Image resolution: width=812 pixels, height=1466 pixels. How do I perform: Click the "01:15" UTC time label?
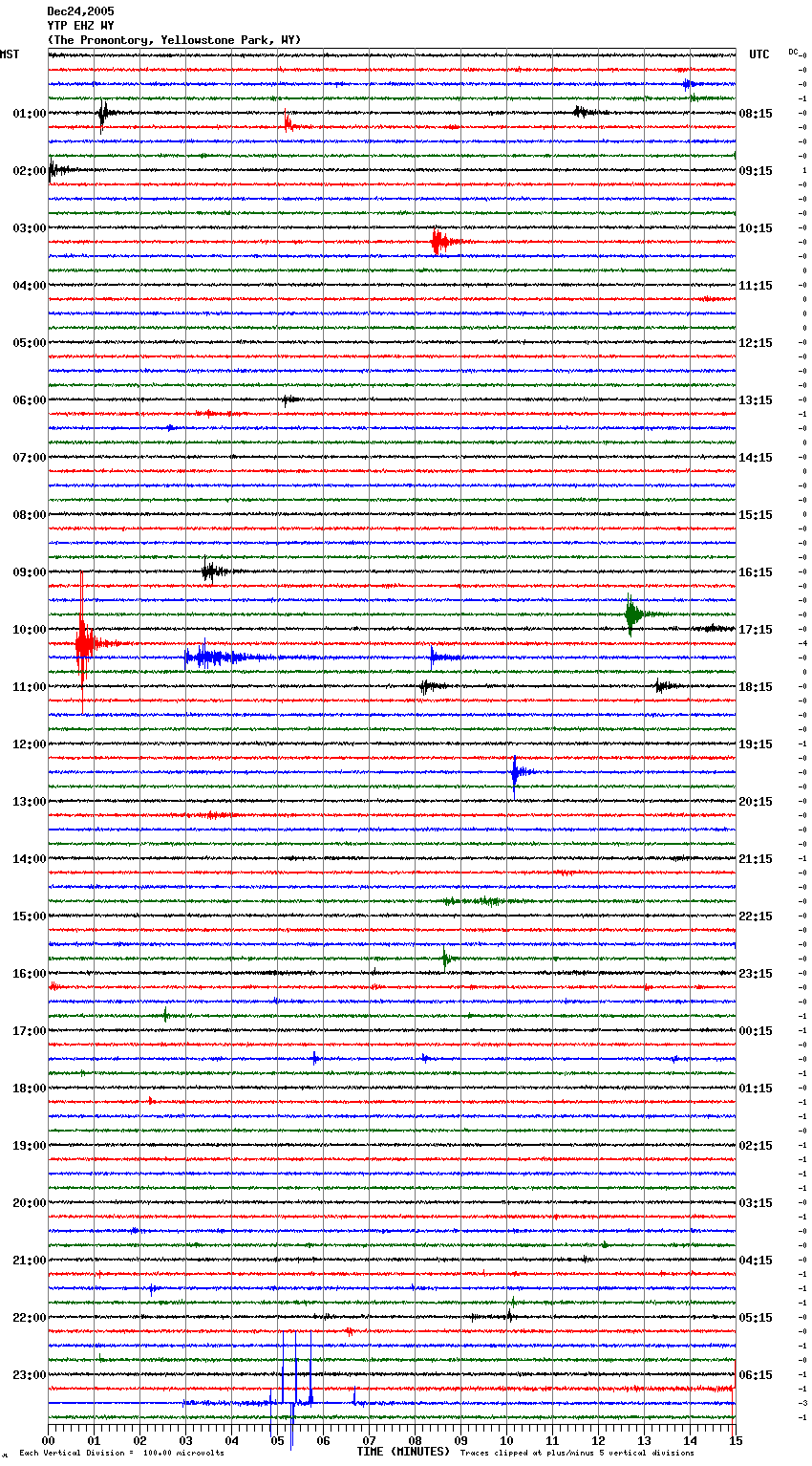tap(756, 1089)
